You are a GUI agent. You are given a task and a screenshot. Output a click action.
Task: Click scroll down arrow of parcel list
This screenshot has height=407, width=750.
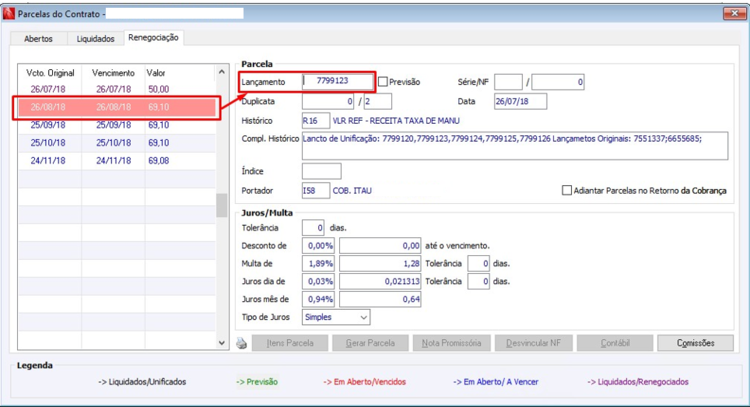[x=221, y=342]
